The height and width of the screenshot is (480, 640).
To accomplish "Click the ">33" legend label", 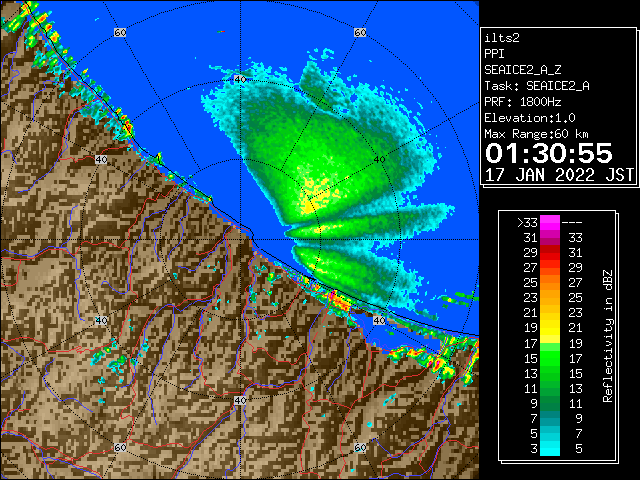I will click(527, 223).
